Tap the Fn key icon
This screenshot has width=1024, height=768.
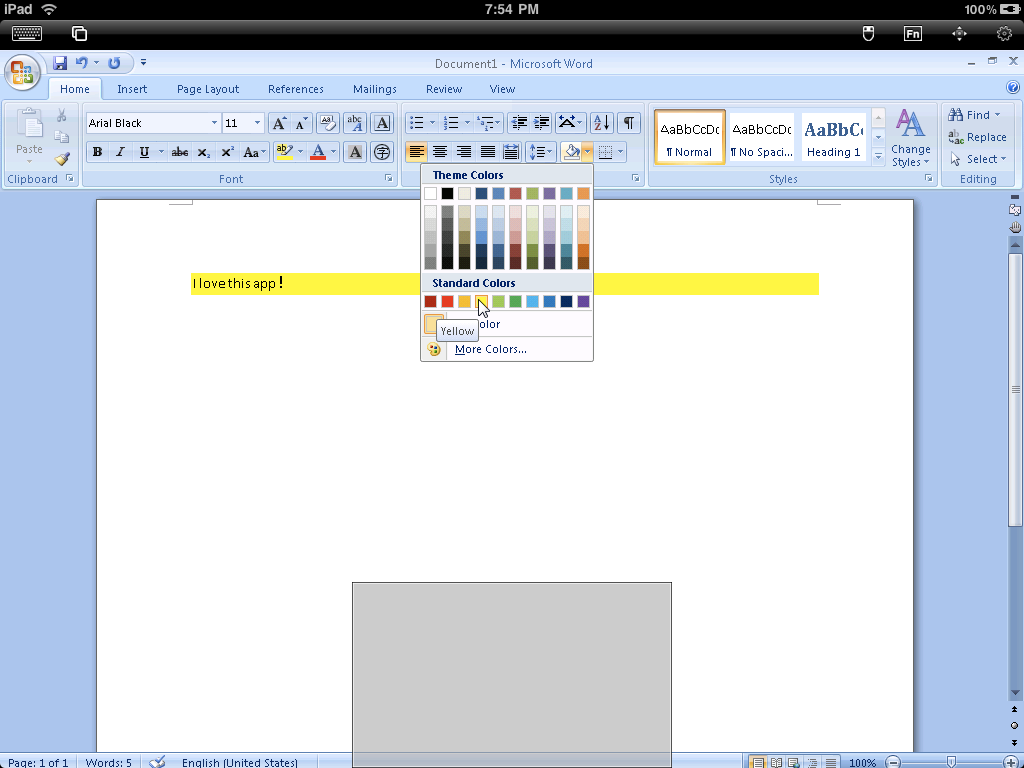coord(913,33)
